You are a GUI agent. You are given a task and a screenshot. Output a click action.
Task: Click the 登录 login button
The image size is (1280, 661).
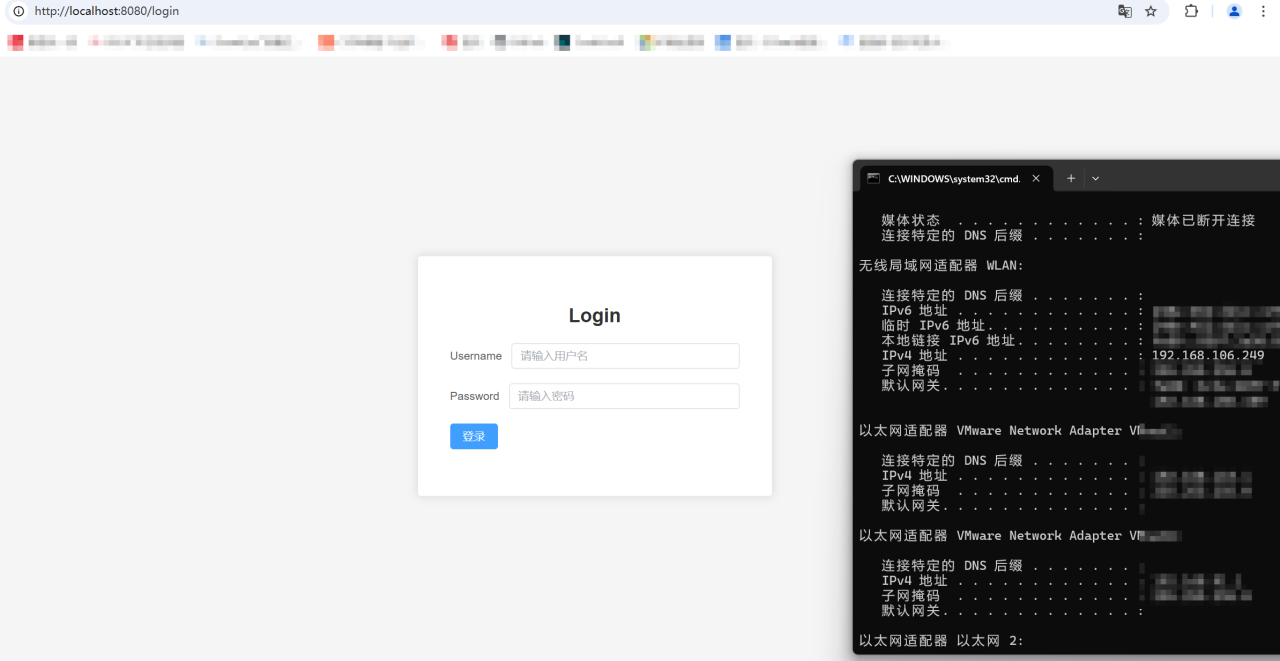pyautogui.click(x=474, y=436)
